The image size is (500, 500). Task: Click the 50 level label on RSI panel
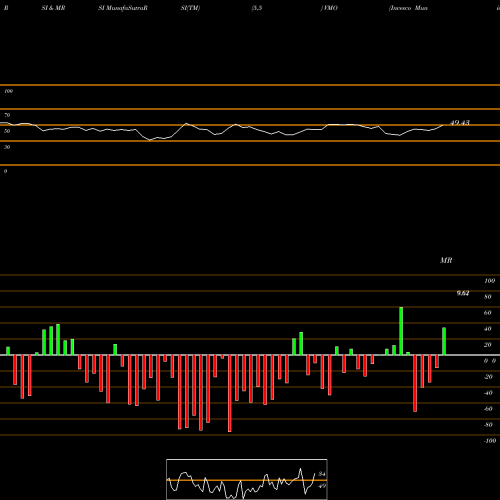click(7, 131)
